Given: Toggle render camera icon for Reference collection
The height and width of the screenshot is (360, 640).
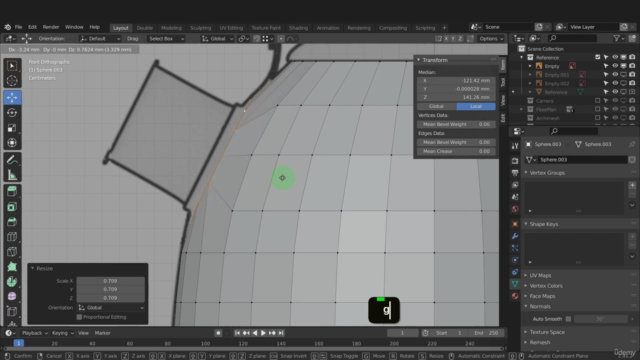Looking at the screenshot, I should pos(632,57).
